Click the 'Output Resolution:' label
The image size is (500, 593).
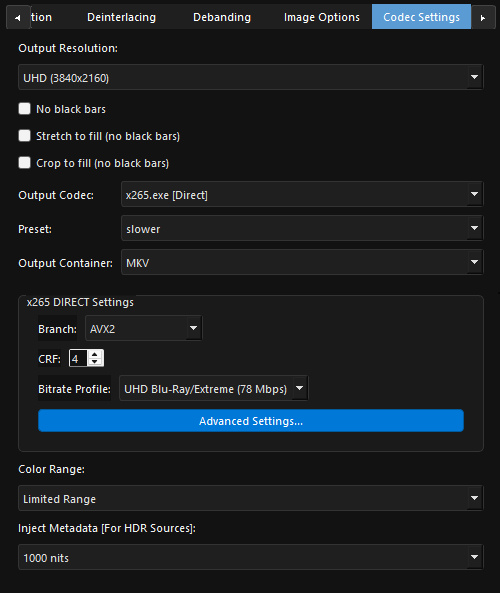coord(68,48)
